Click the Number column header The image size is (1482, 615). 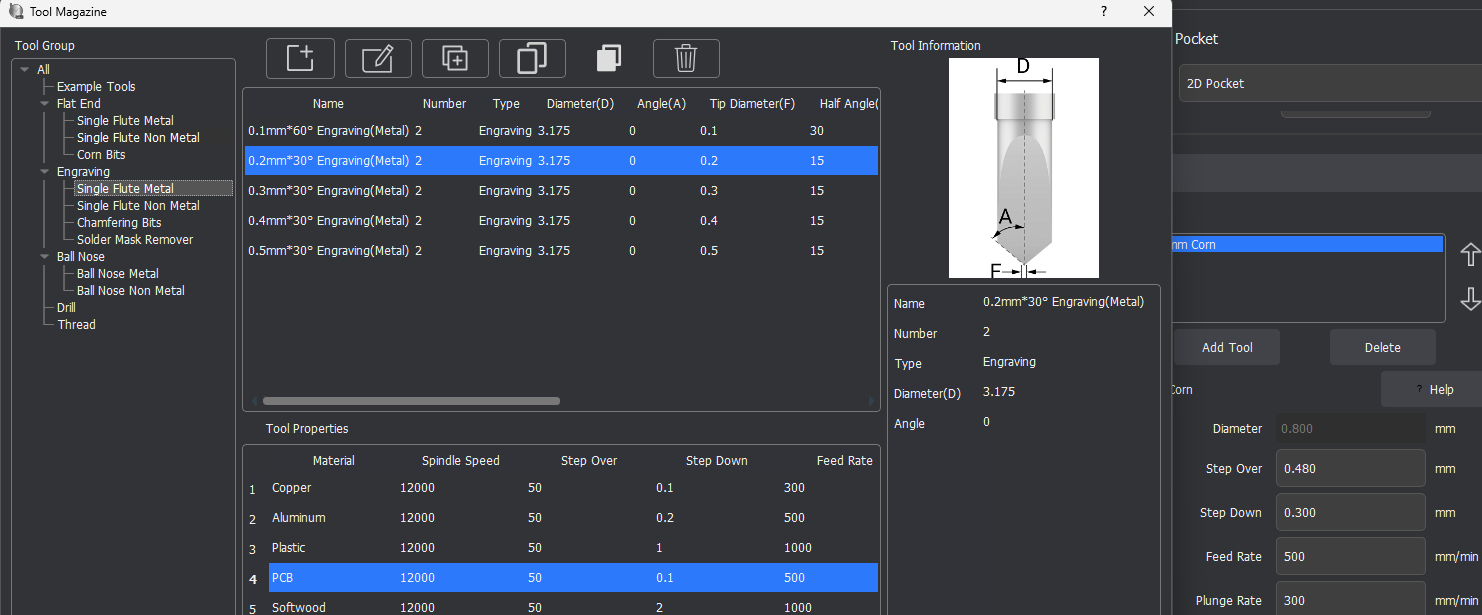(445, 104)
